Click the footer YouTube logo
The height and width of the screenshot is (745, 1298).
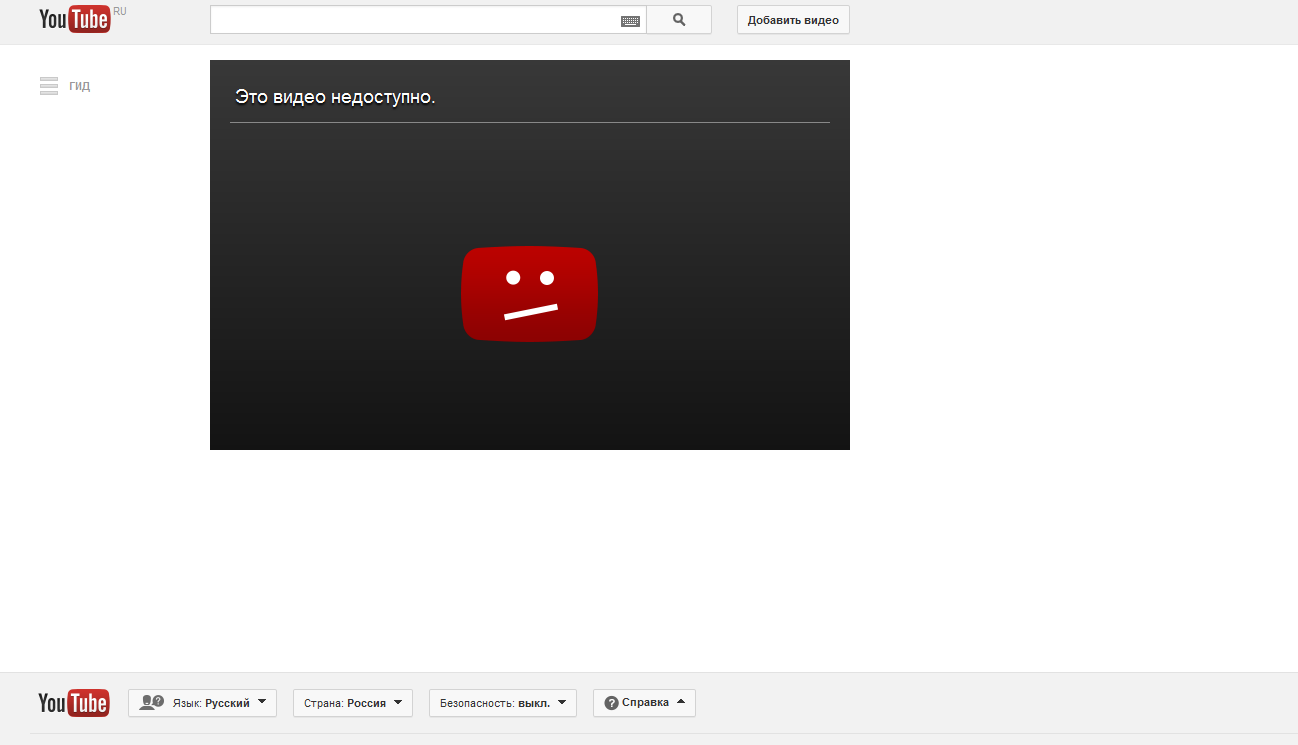pyautogui.click(x=73, y=703)
